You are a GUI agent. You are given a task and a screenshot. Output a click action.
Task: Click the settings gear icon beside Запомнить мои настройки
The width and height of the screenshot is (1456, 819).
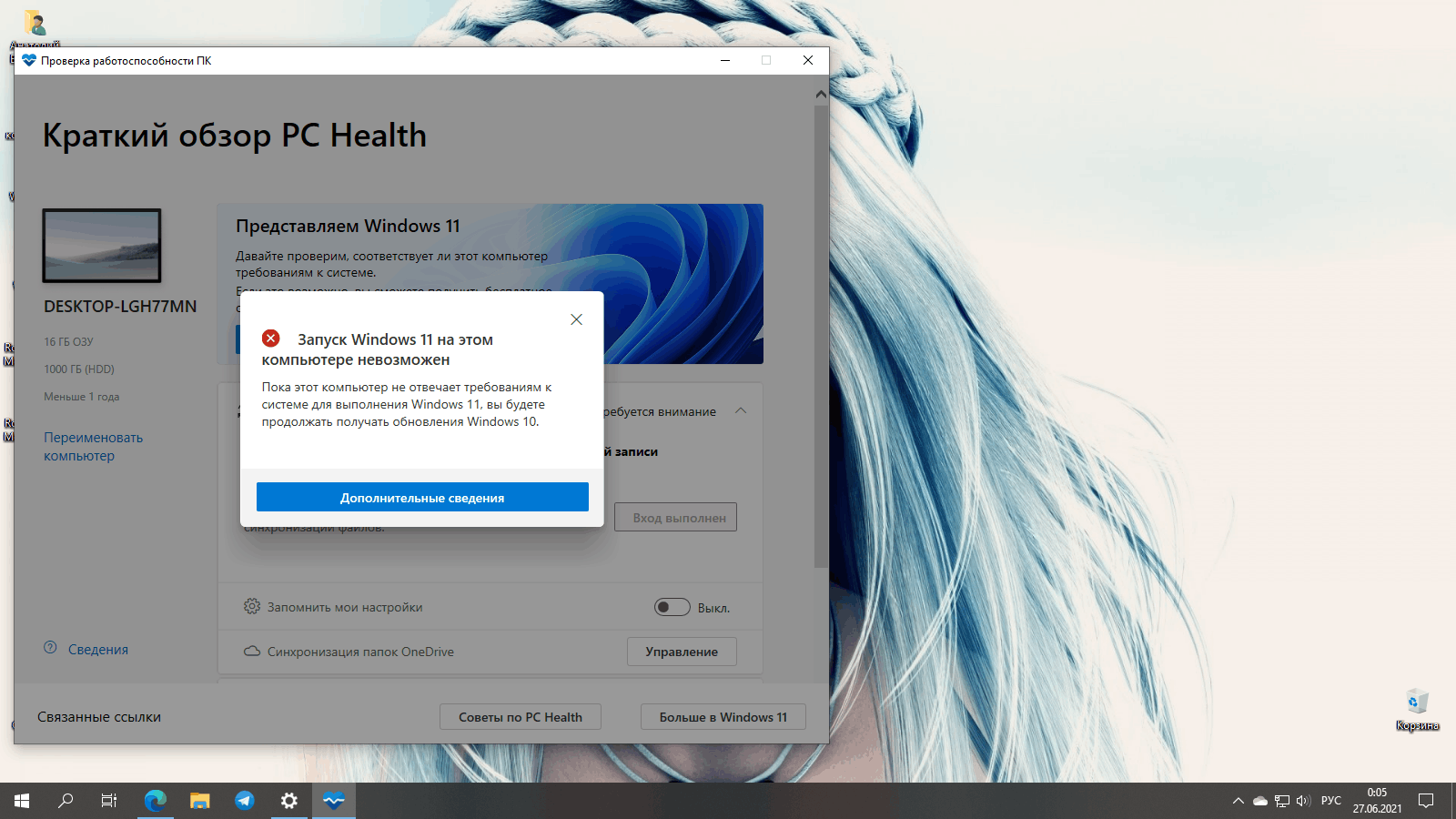tap(252, 606)
